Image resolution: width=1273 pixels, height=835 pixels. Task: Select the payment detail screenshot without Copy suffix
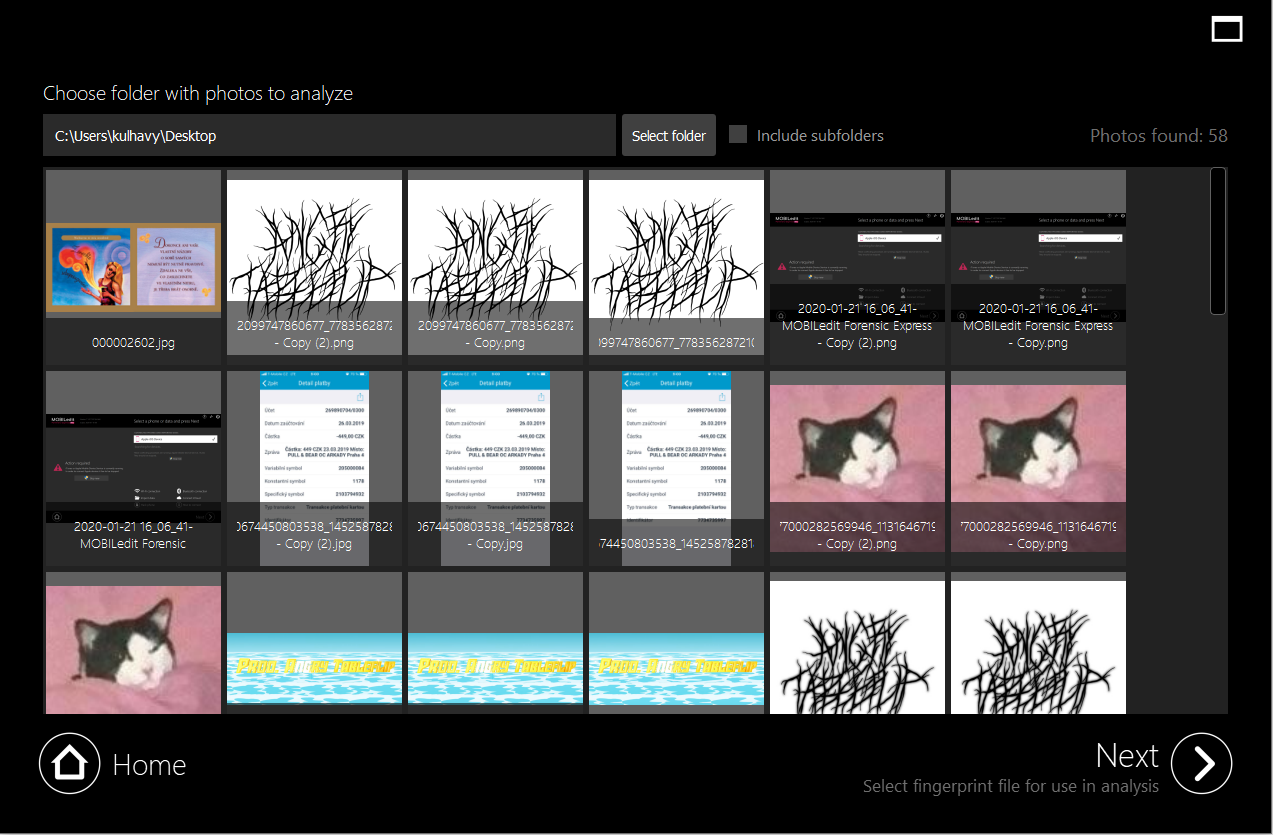tap(676, 467)
